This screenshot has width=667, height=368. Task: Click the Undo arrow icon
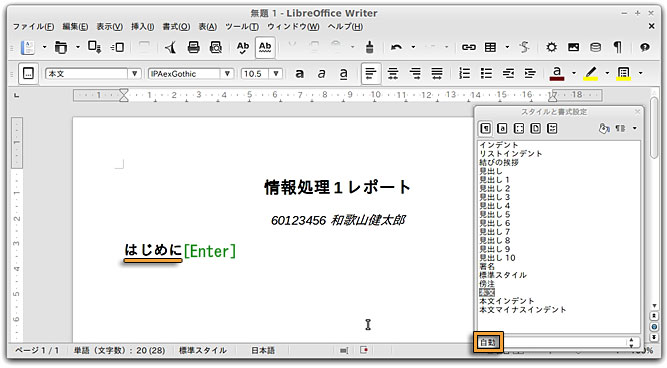click(x=396, y=47)
